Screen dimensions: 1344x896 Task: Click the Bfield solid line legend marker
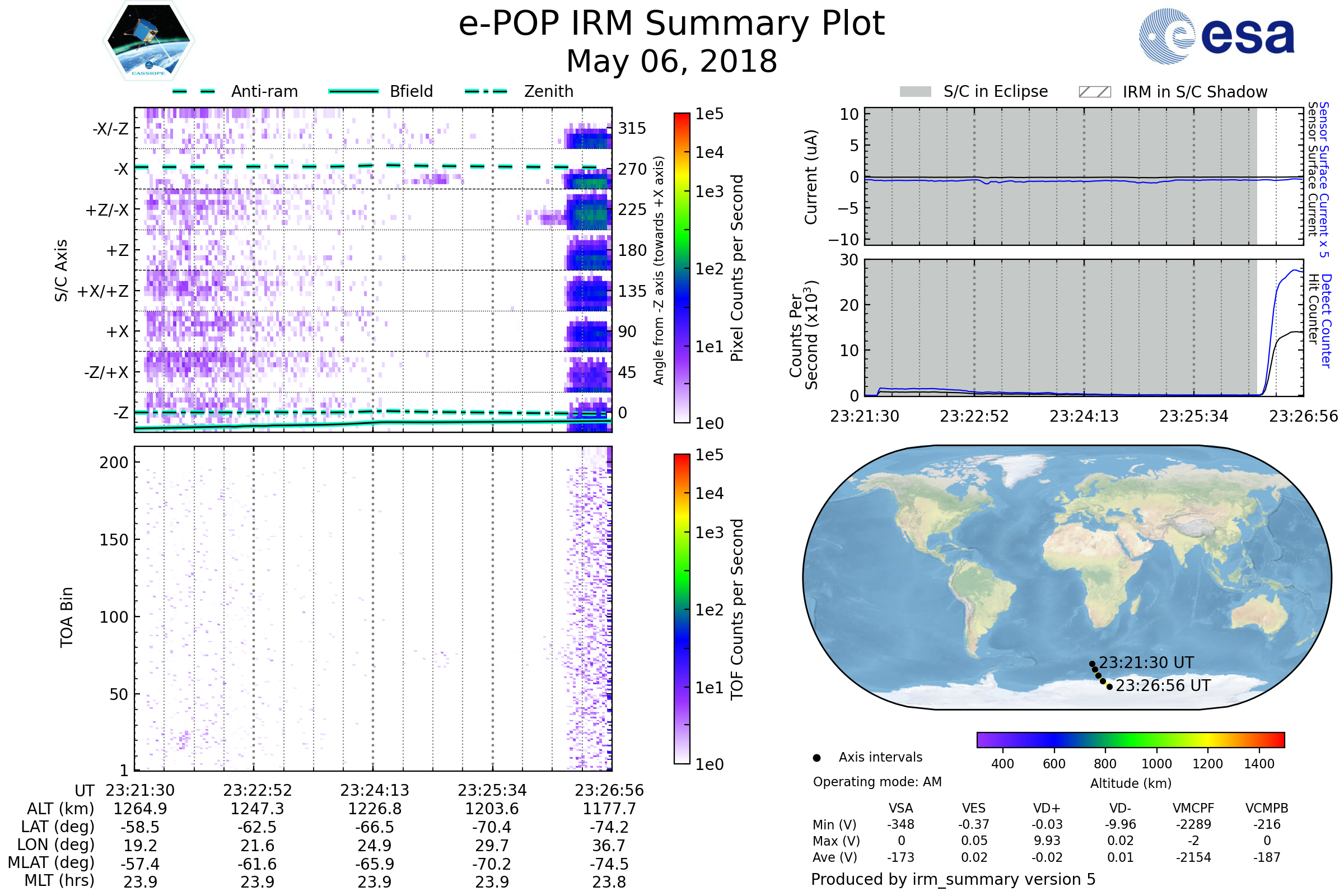tap(353, 91)
